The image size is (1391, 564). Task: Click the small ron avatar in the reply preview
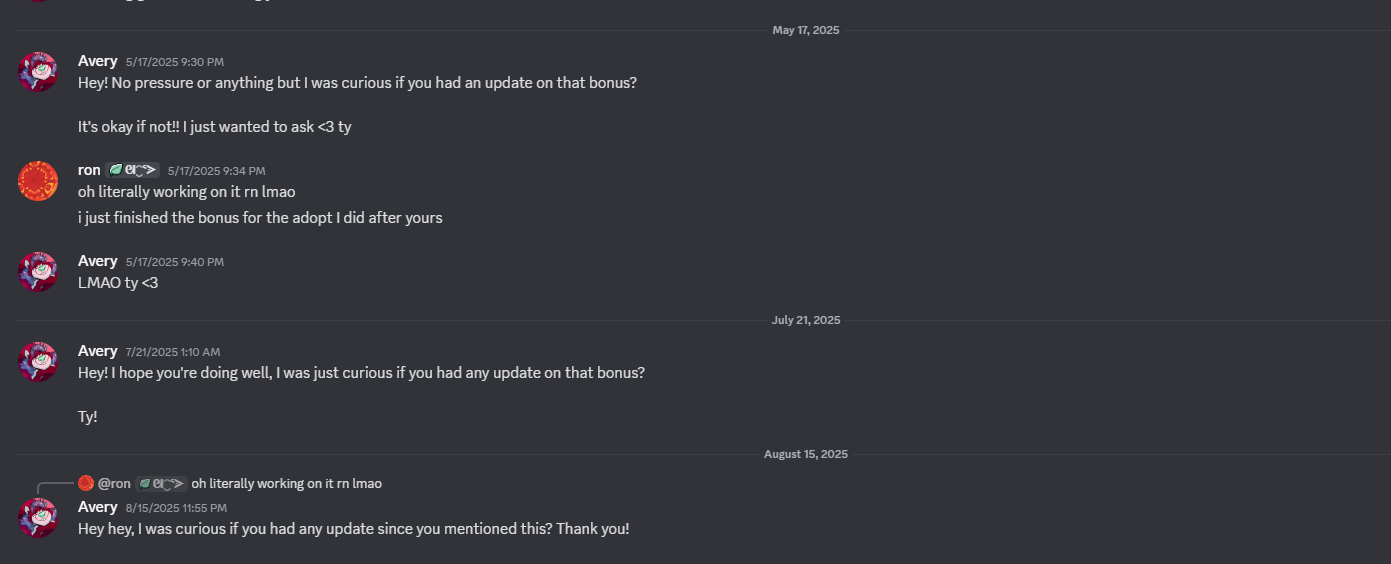(85, 483)
